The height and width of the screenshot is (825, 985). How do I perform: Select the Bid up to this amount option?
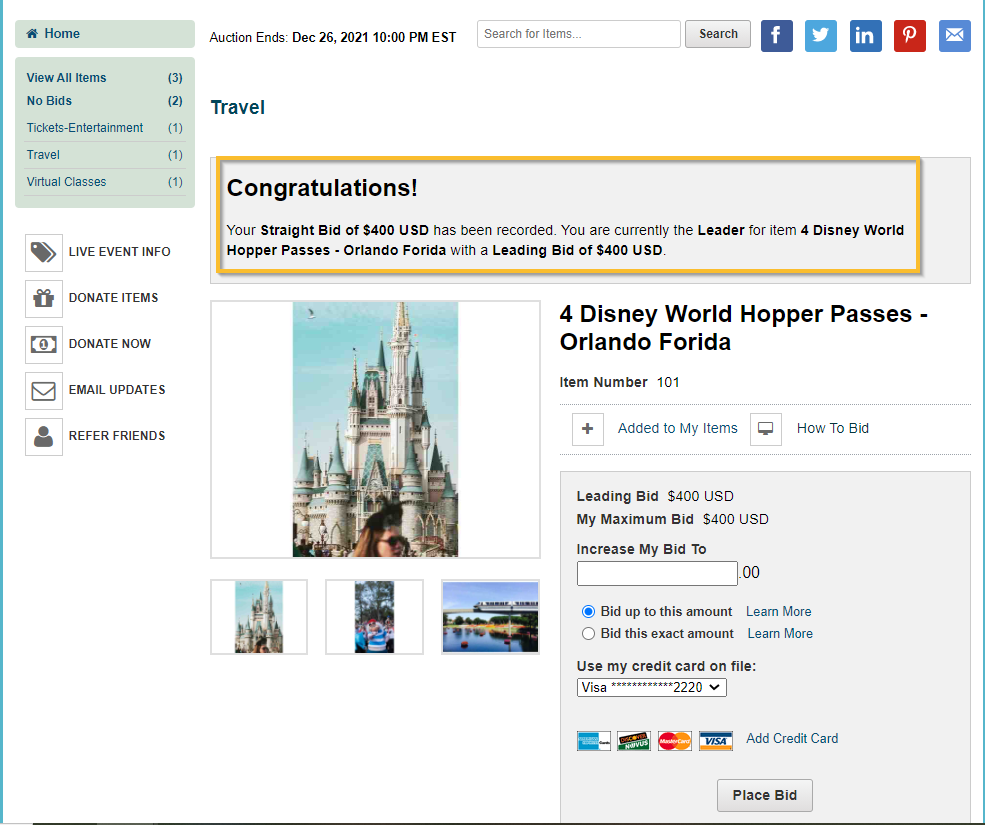pos(588,611)
